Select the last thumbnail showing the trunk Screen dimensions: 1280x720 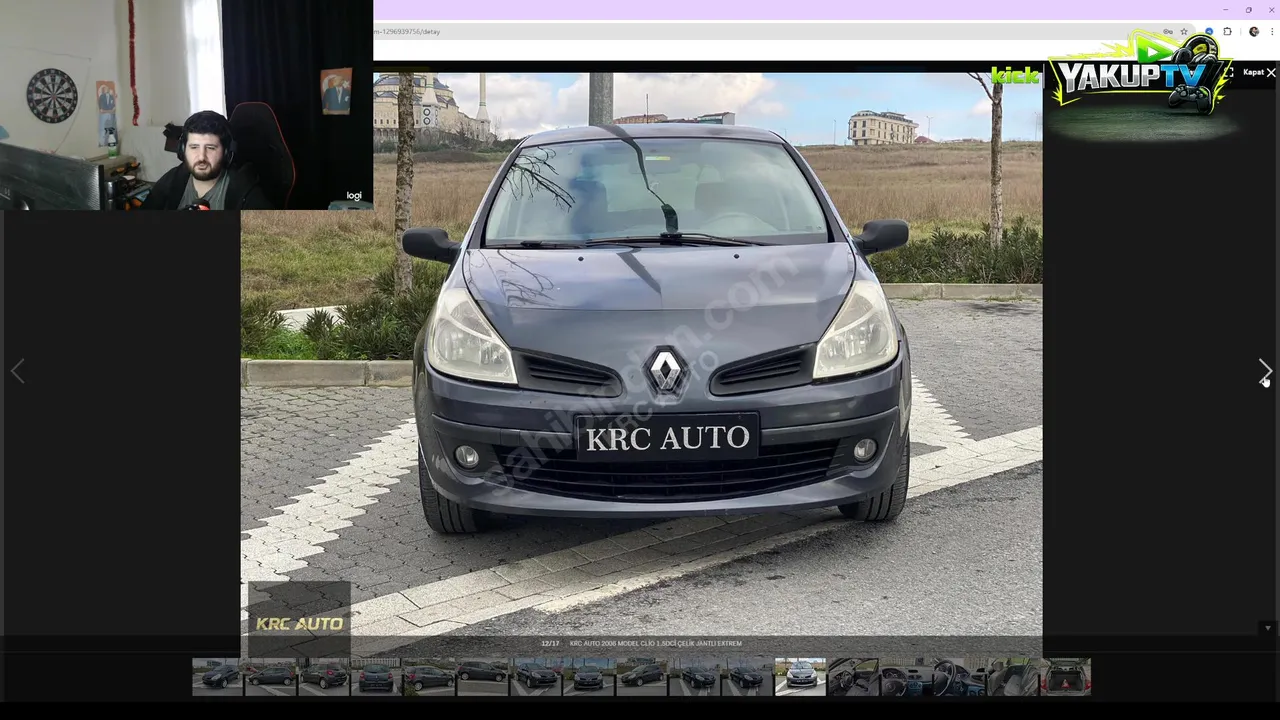point(1066,676)
